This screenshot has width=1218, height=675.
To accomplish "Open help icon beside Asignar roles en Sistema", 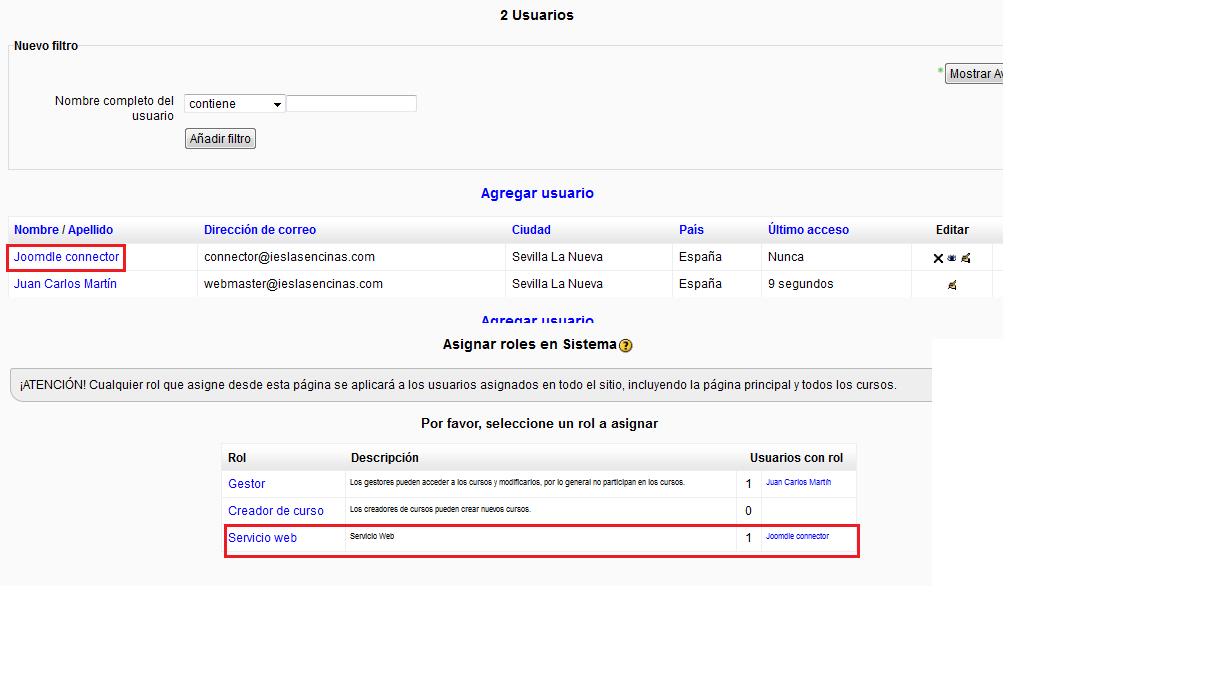I will click(626, 346).
